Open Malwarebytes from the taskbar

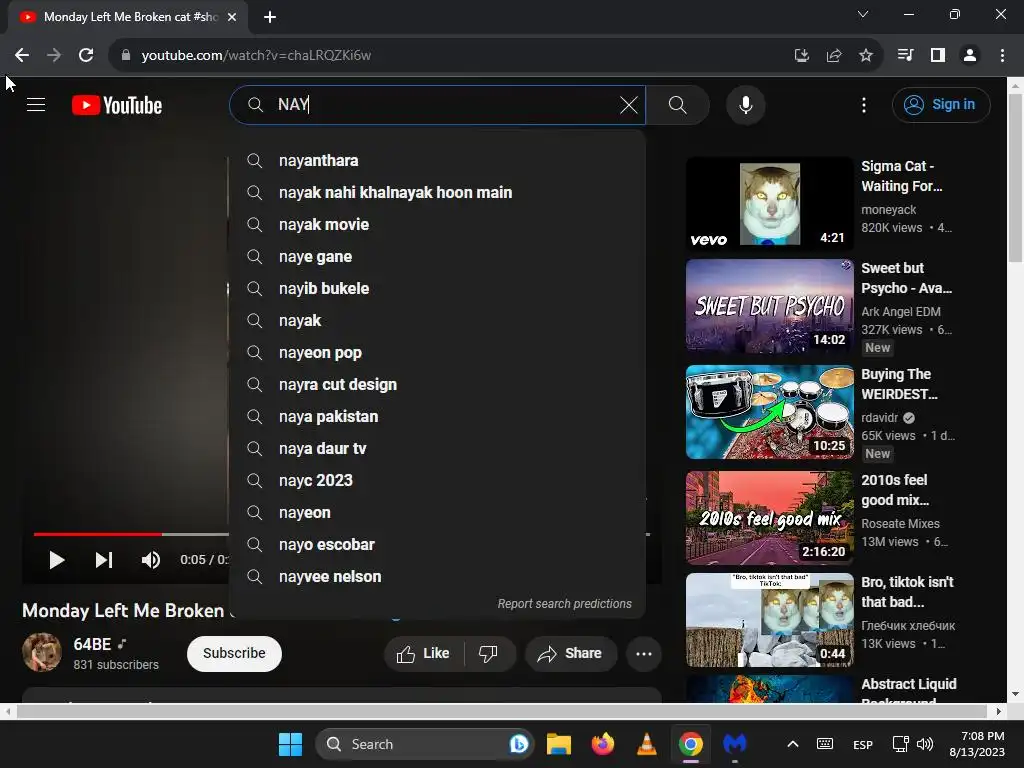pyautogui.click(x=735, y=744)
